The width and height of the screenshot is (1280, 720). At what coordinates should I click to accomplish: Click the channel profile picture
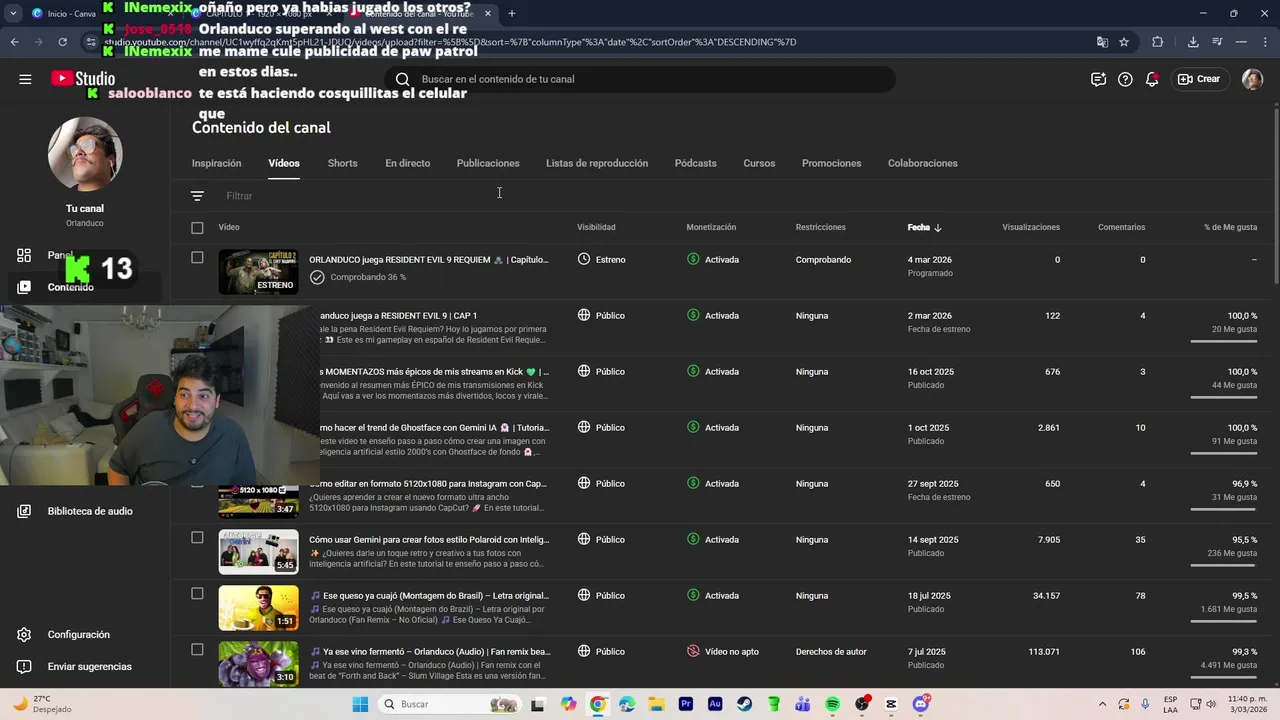[x=85, y=154]
